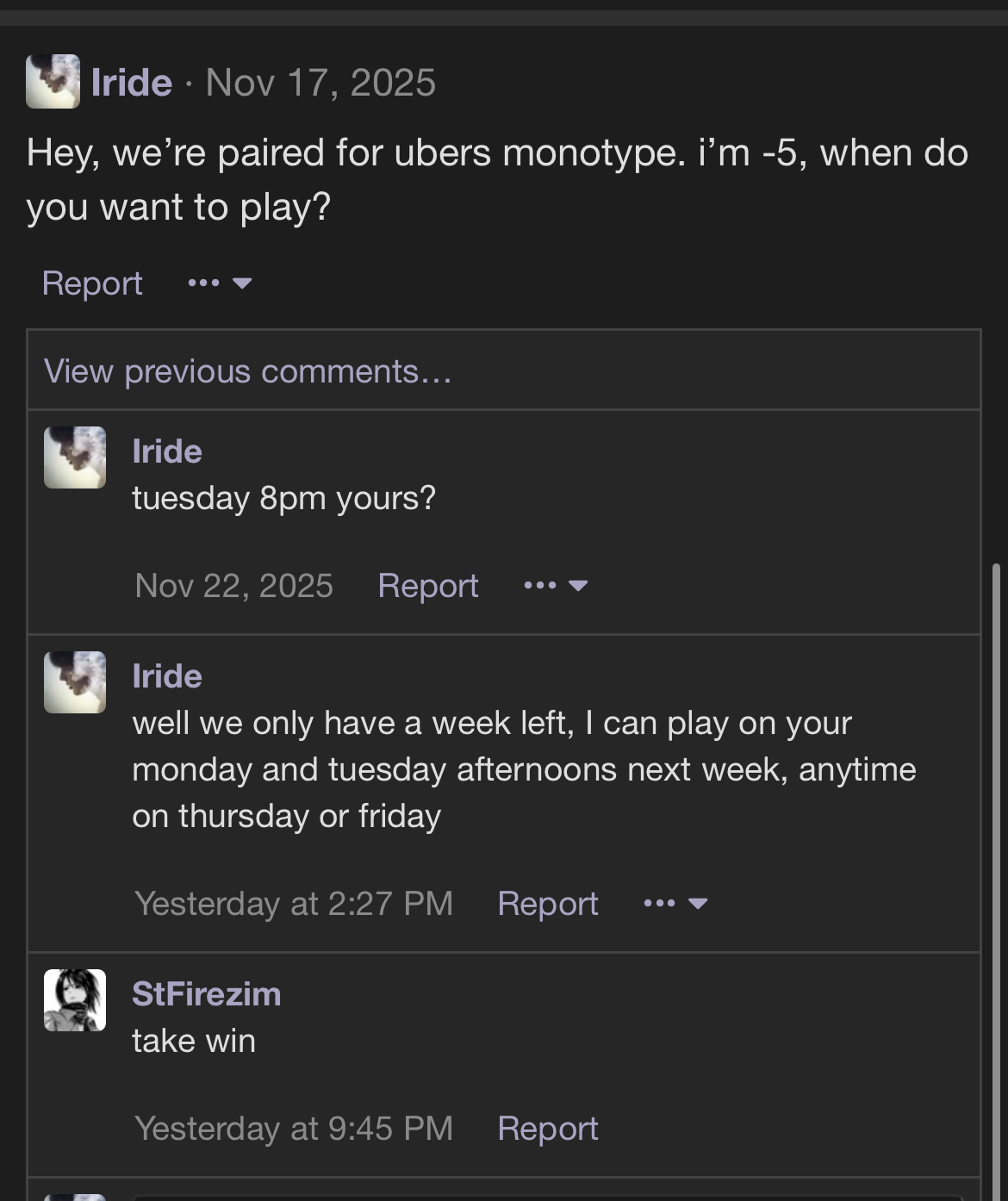Report the 'tuesday 8pm yours?' comment
The image size is (1008, 1201).
click(427, 586)
